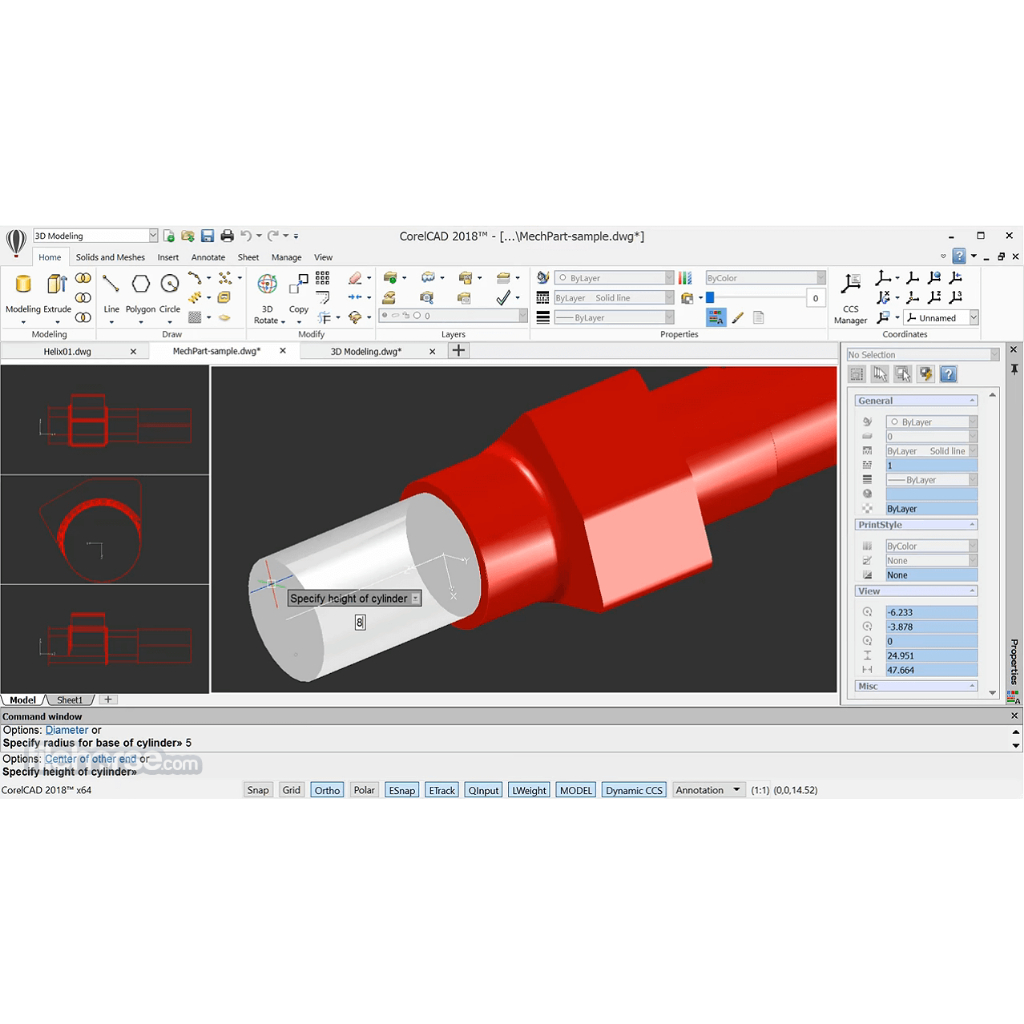
Task: Click the 3D Rotate tool
Action: coord(267,296)
